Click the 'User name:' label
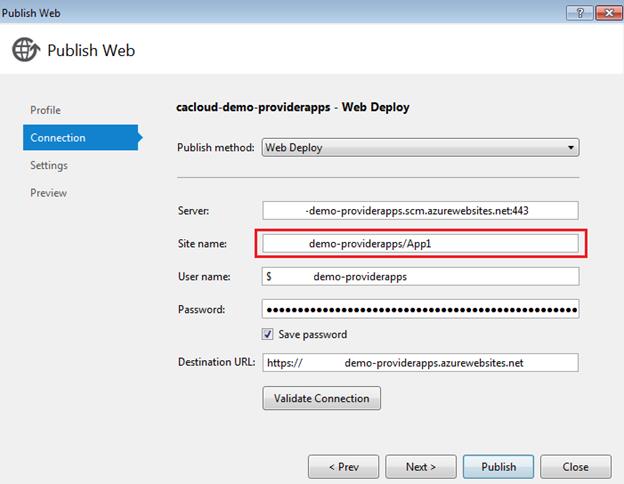This screenshot has height=484, width=624. pos(204,277)
